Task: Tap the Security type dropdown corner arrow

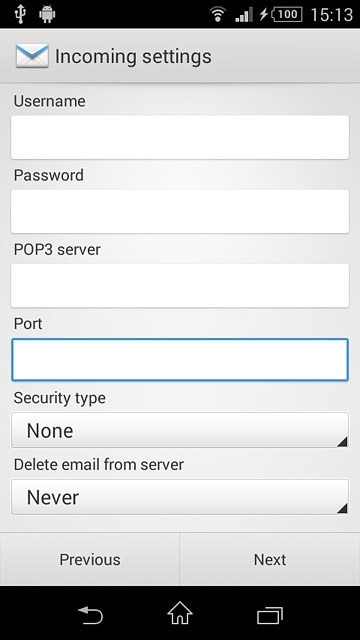Action: click(342, 441)
